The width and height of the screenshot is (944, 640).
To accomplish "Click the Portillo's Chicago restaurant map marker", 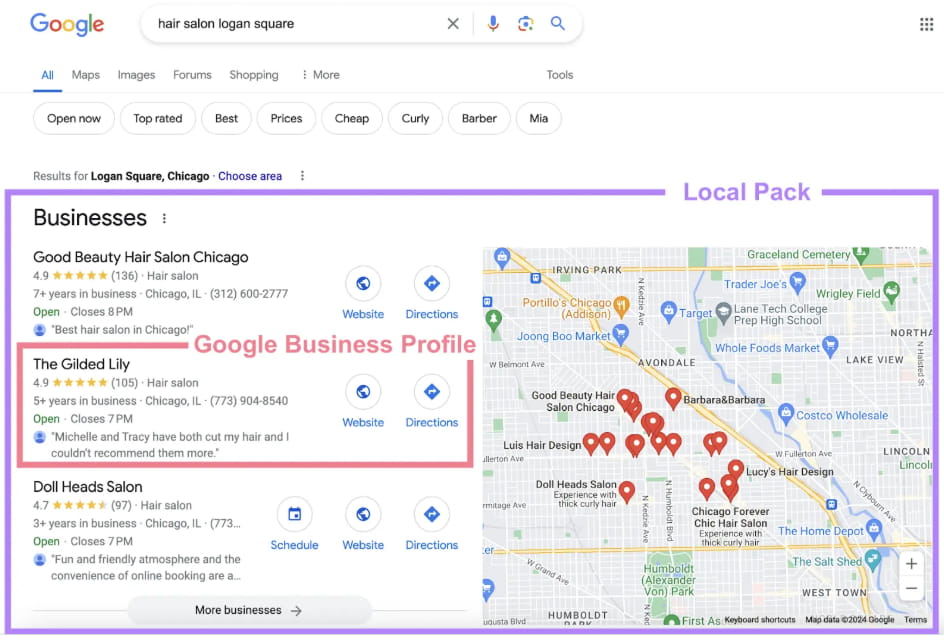I will pyautogui.click(x=621, y=306).
